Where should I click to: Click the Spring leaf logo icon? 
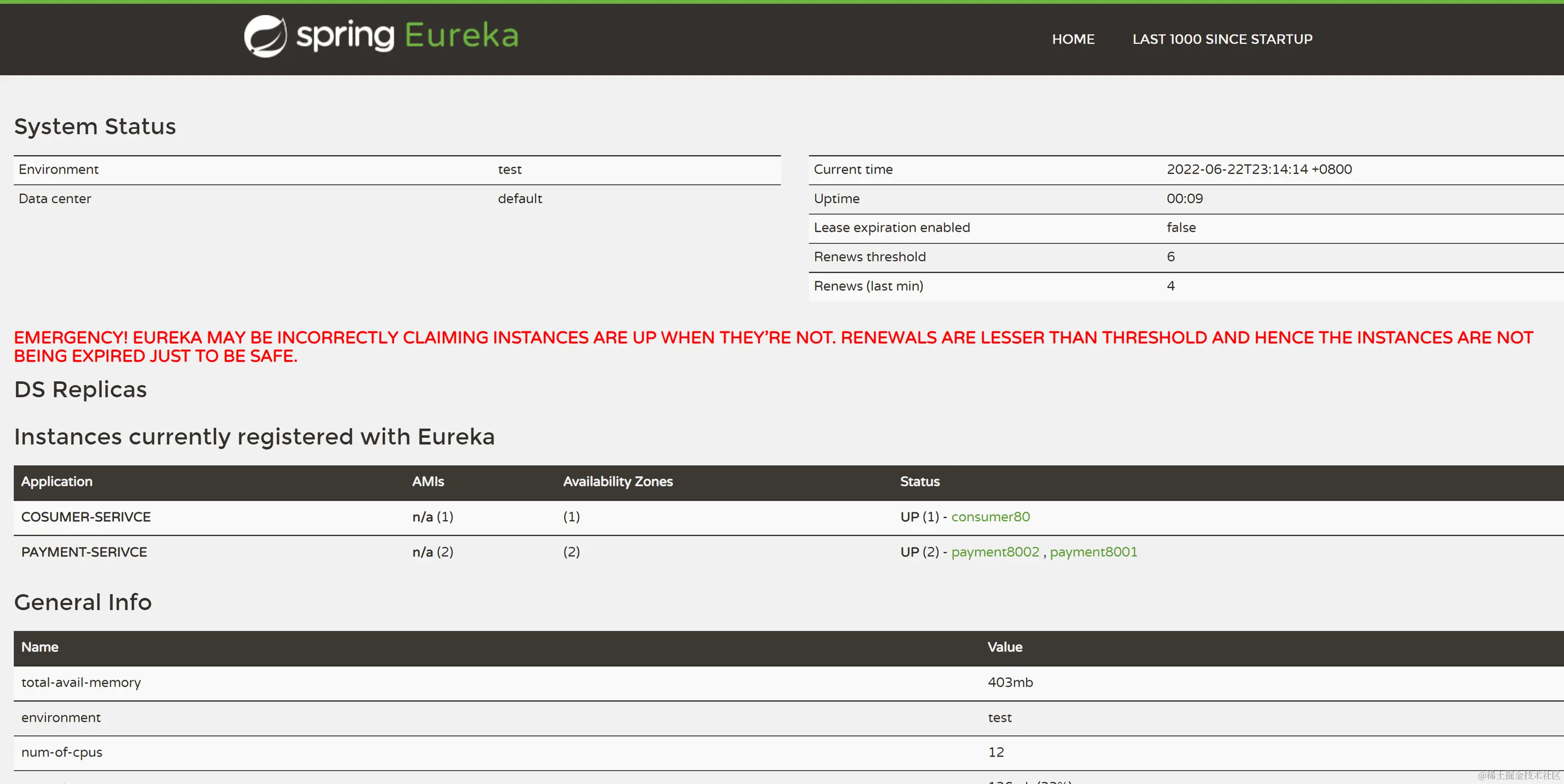click(x=265, y=36)
